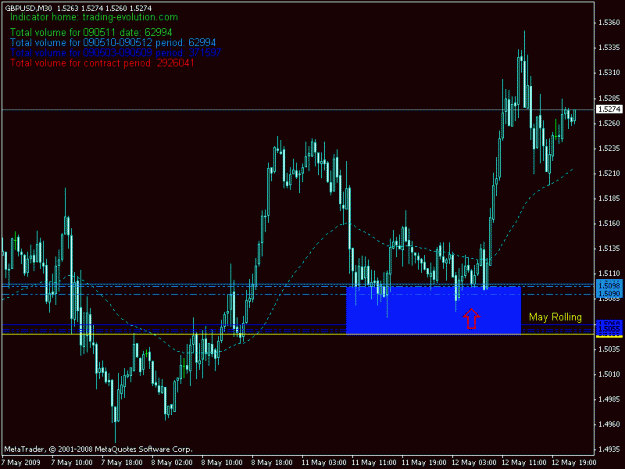
Task: Click the '12 May 11:00' time axis label
Action: [x=524, y=463]
